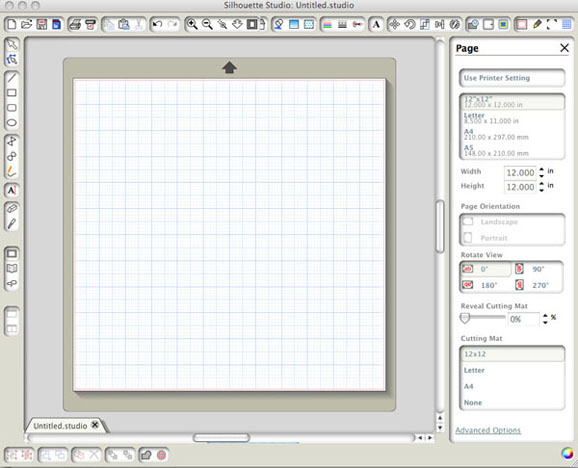Viewport: 578px width, 468px height.
Task: Open a file with the folder icon
Action: pyautogui.click(x=27, y=25)
